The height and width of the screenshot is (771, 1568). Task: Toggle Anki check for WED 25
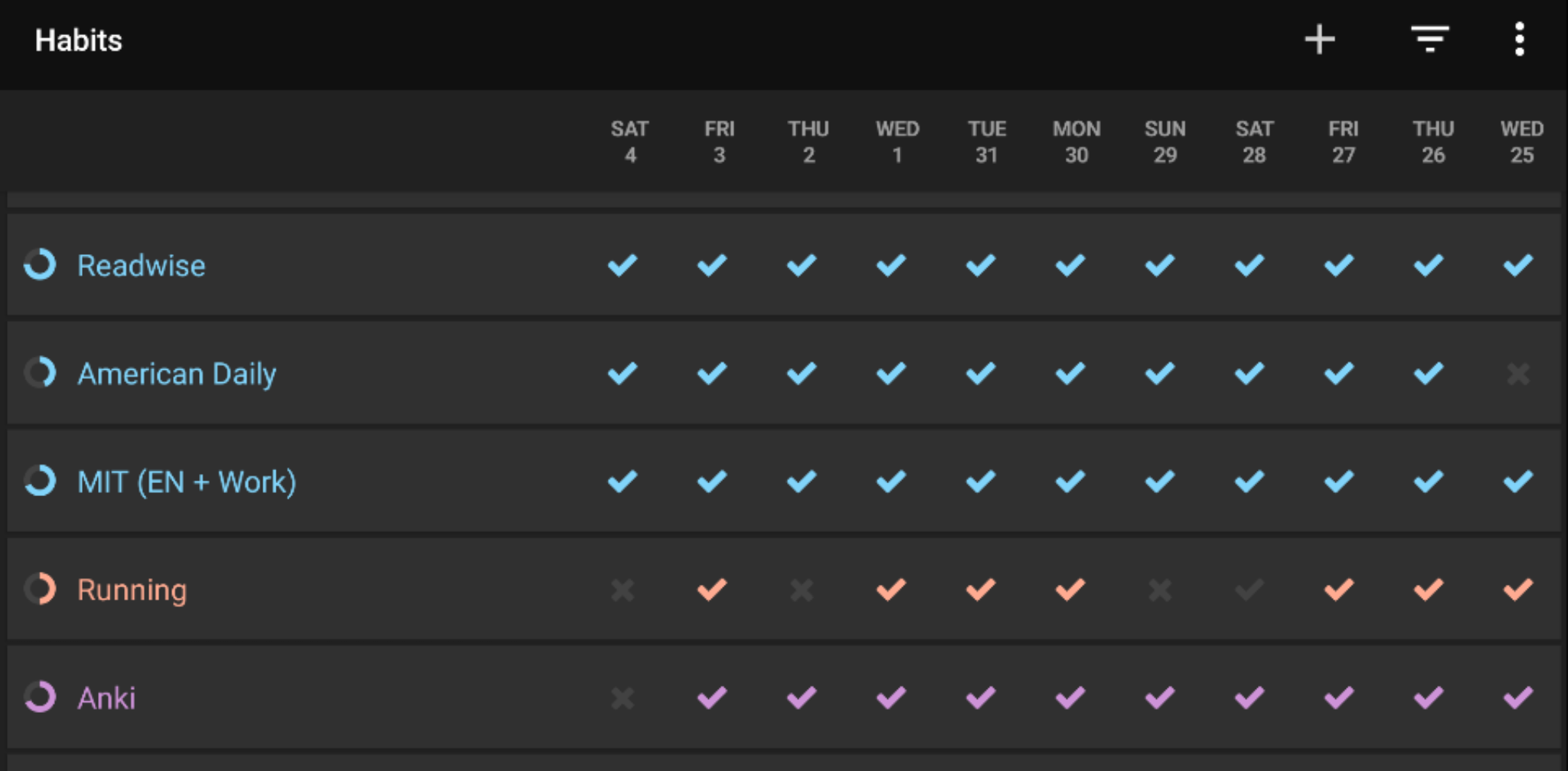[x=1518, y=697]
